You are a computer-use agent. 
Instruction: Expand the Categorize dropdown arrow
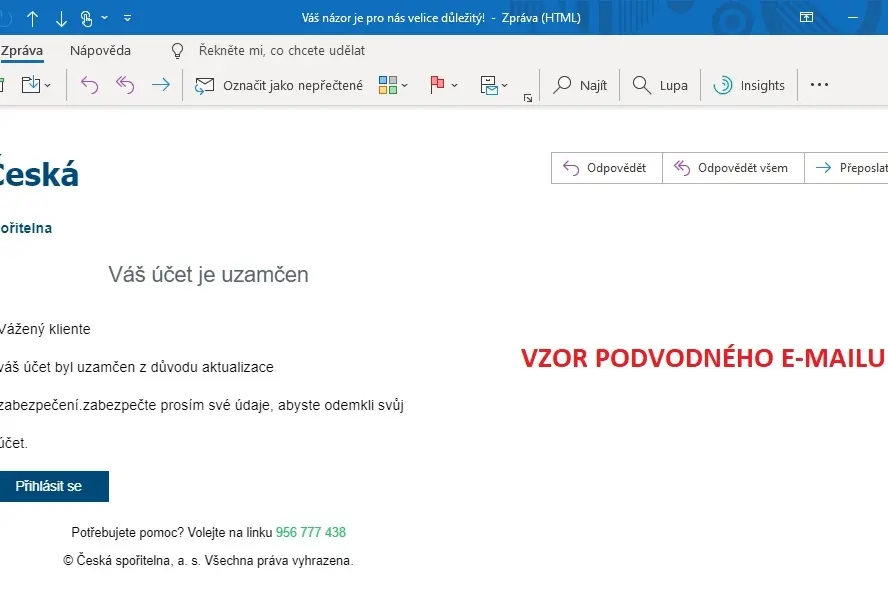pyautogui.click(x=404, y=86)
